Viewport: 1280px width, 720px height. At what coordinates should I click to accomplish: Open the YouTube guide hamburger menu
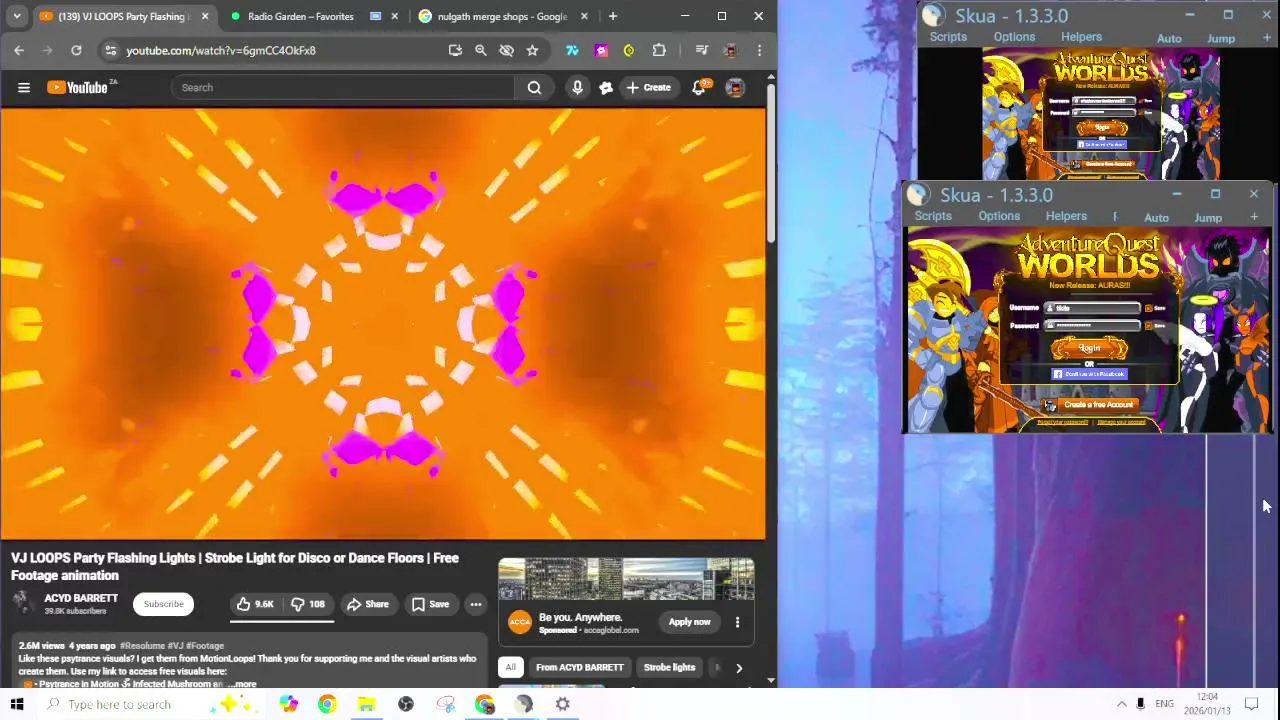pyautogui.click(x=23, y=87)
